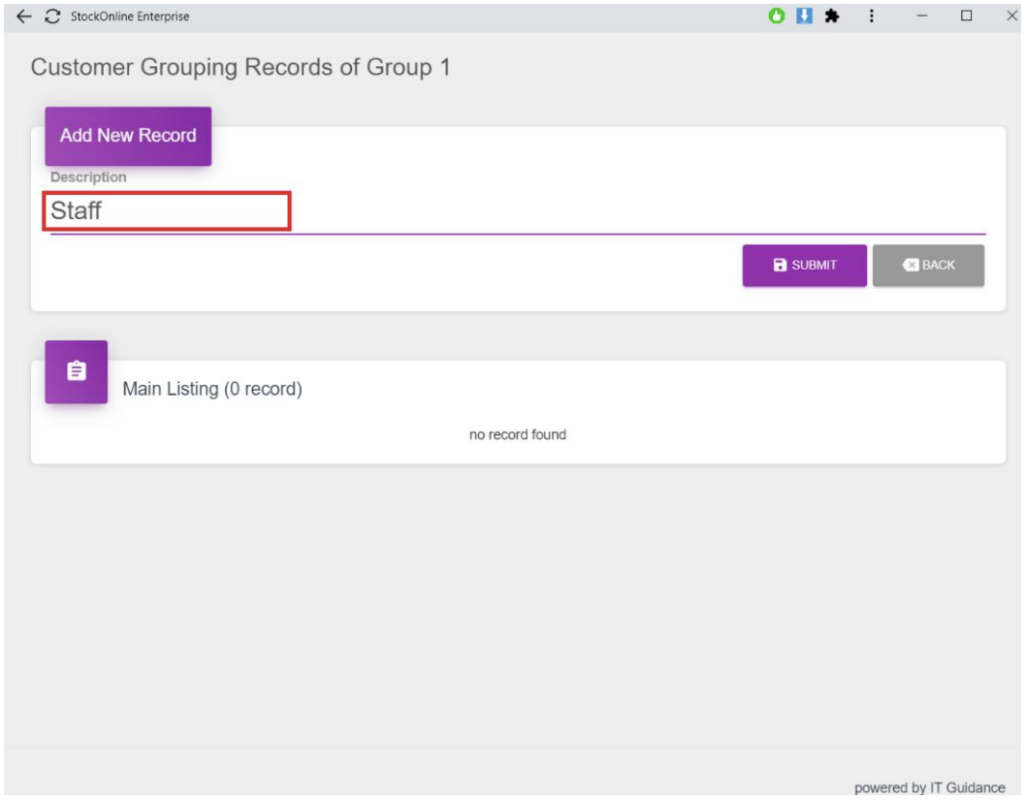Click the back arrow in the title bar
Viewport: 1024px width, 800px height.
tap(24, 17)
